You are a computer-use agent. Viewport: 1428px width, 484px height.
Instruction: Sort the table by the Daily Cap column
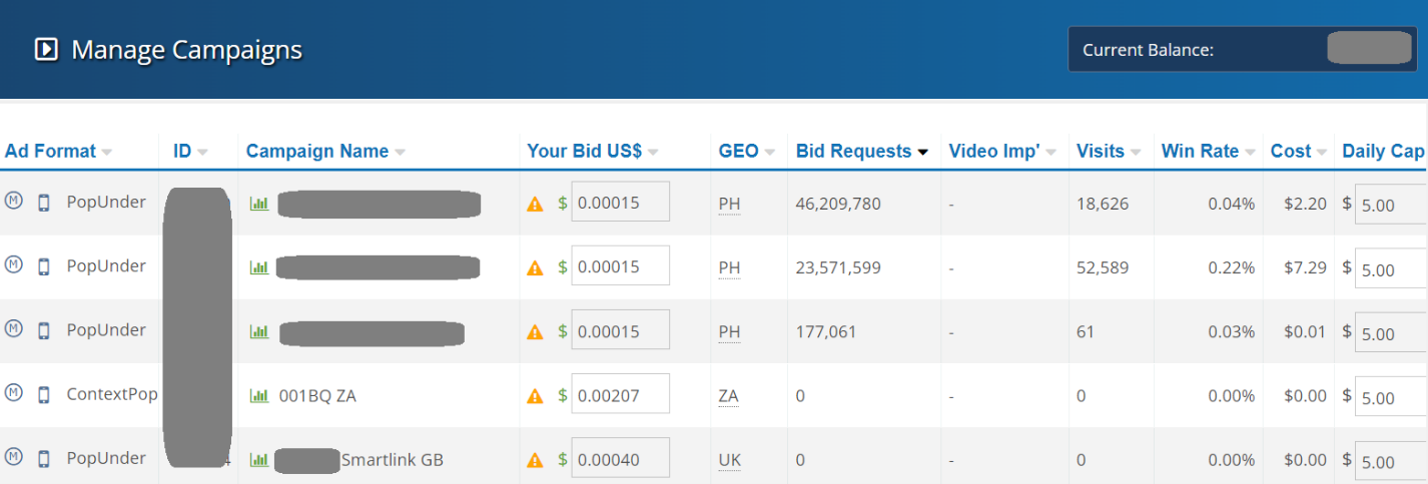[x=1383, y=151]
